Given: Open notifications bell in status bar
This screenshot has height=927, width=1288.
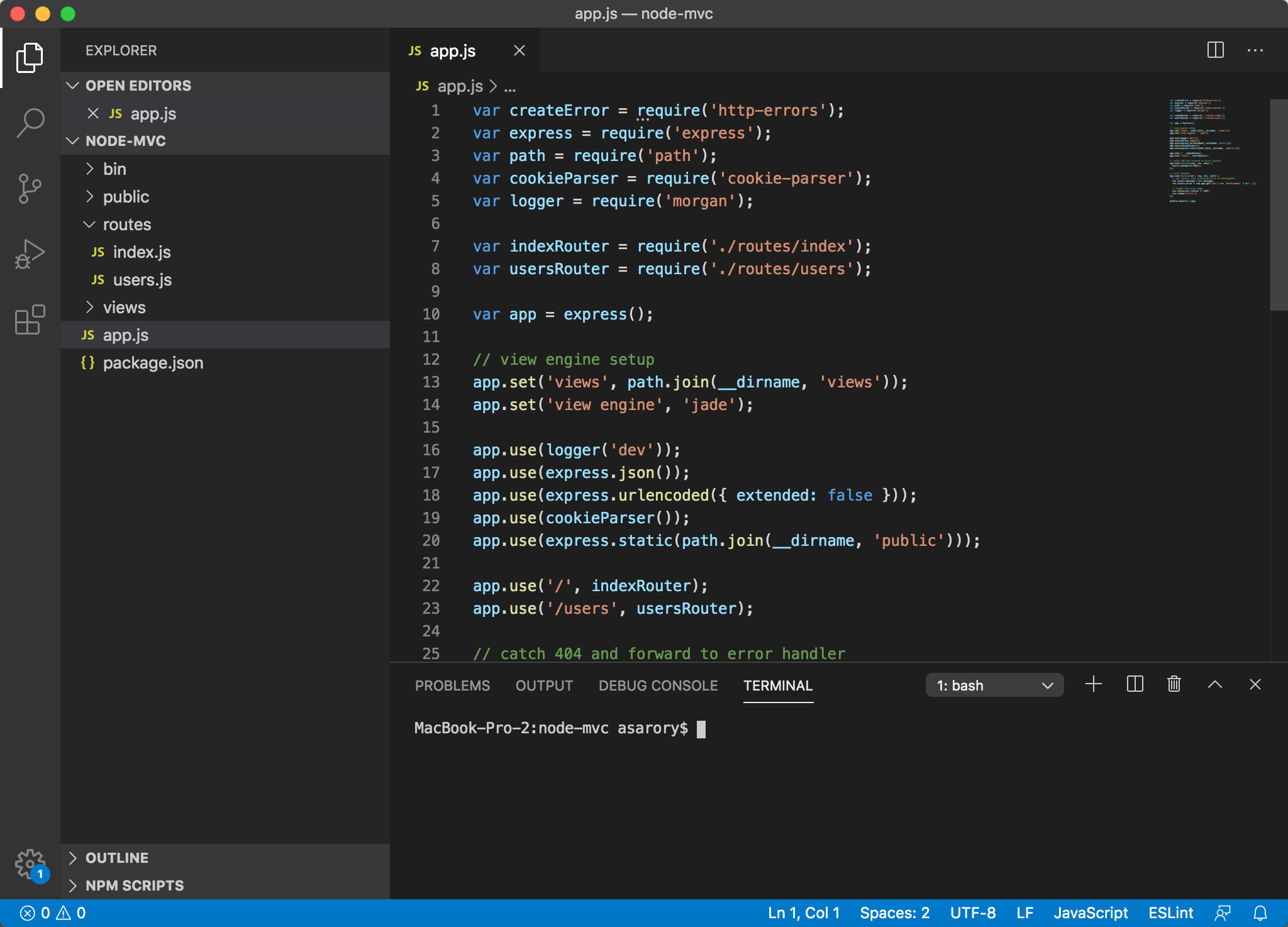Looking at the screenshot, I should (x=1260, y=913).
